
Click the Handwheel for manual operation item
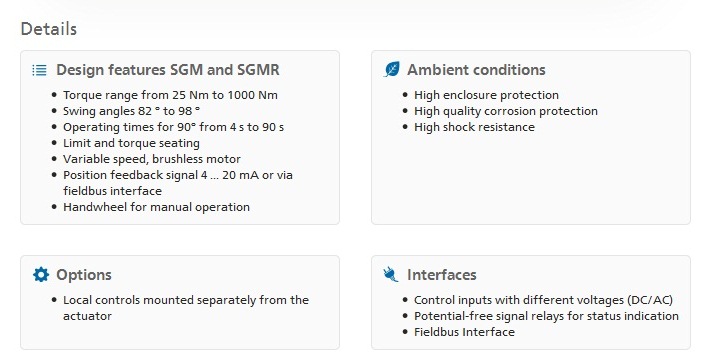pos(156,207)
